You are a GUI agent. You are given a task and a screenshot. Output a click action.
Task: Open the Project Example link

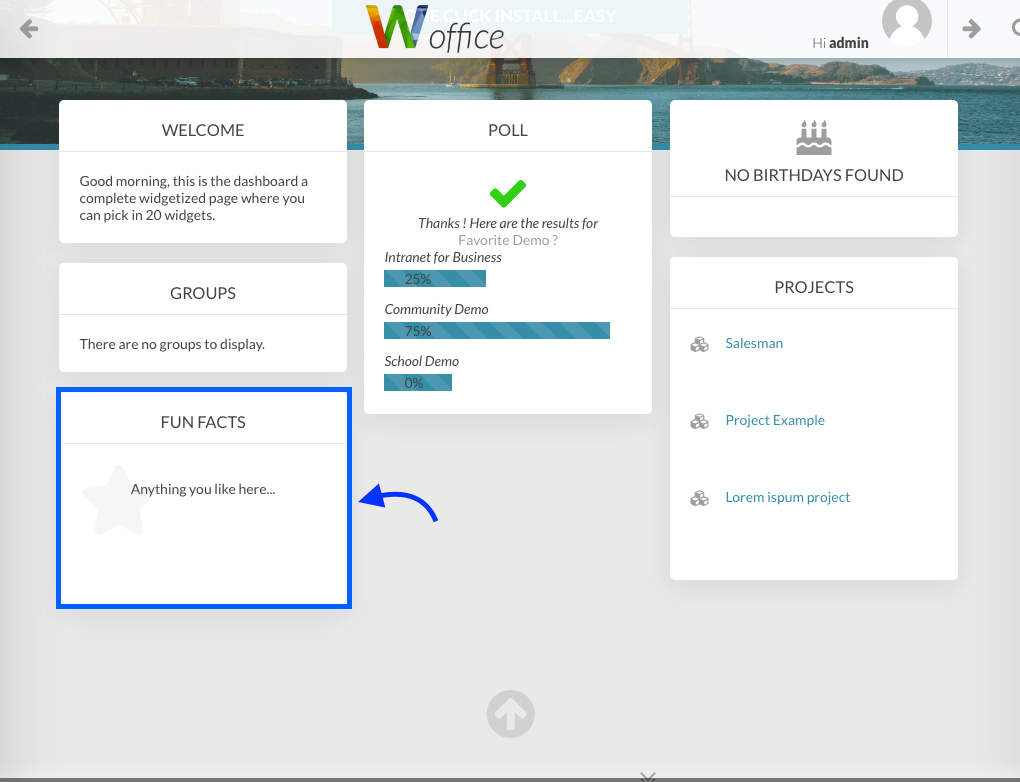click(x=775, y=420)
